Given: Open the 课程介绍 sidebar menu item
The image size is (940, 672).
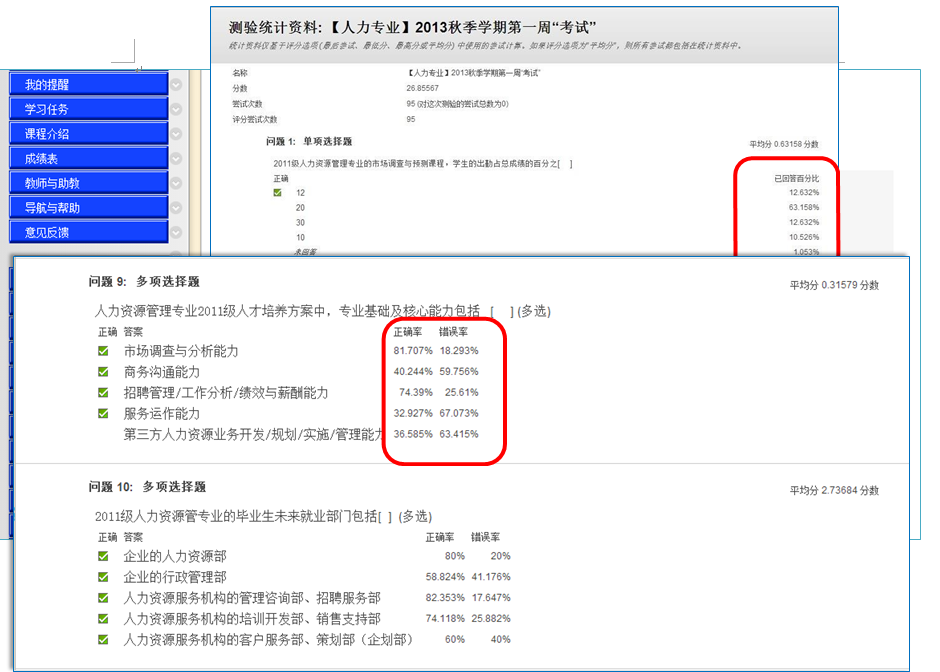Looking at the screenshot, I should [88, 134].
